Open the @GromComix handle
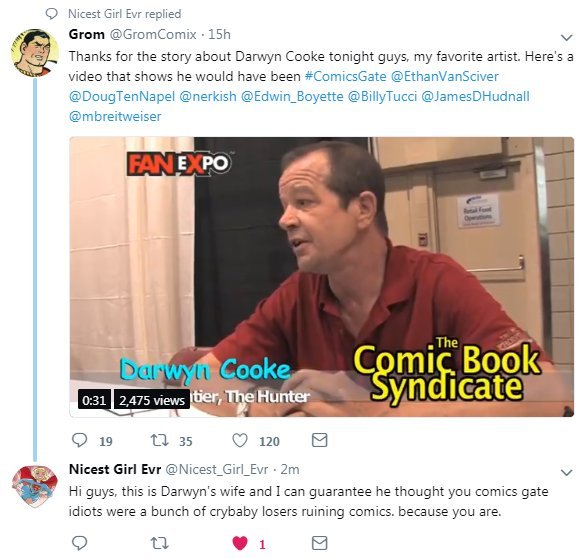Viewport: 585px width, 559px height. click(153, 34)
